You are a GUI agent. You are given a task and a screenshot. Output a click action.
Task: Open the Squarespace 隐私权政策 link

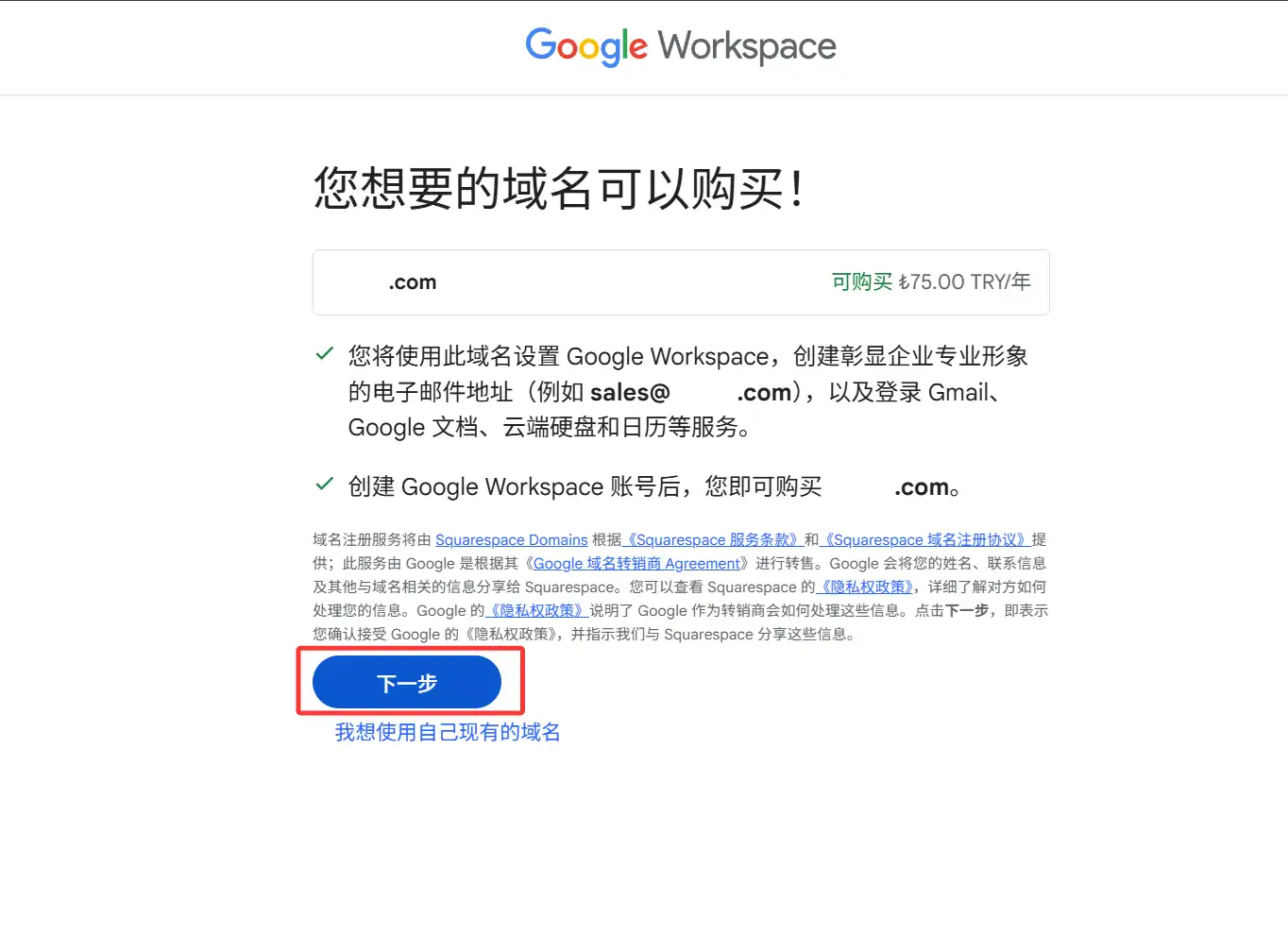[x=866, y=587]
